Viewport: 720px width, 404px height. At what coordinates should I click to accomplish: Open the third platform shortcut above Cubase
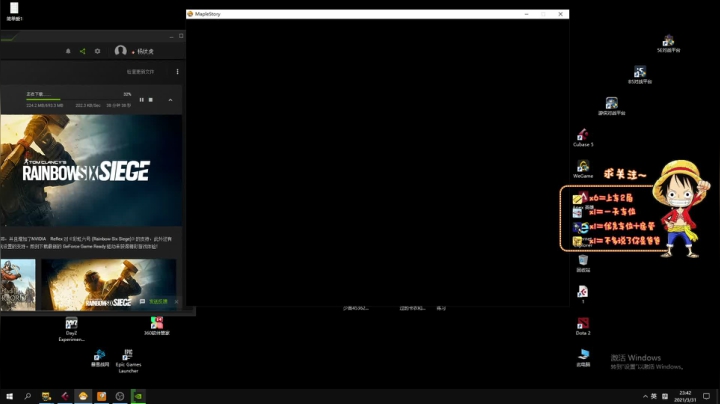(x=612, y=106)
